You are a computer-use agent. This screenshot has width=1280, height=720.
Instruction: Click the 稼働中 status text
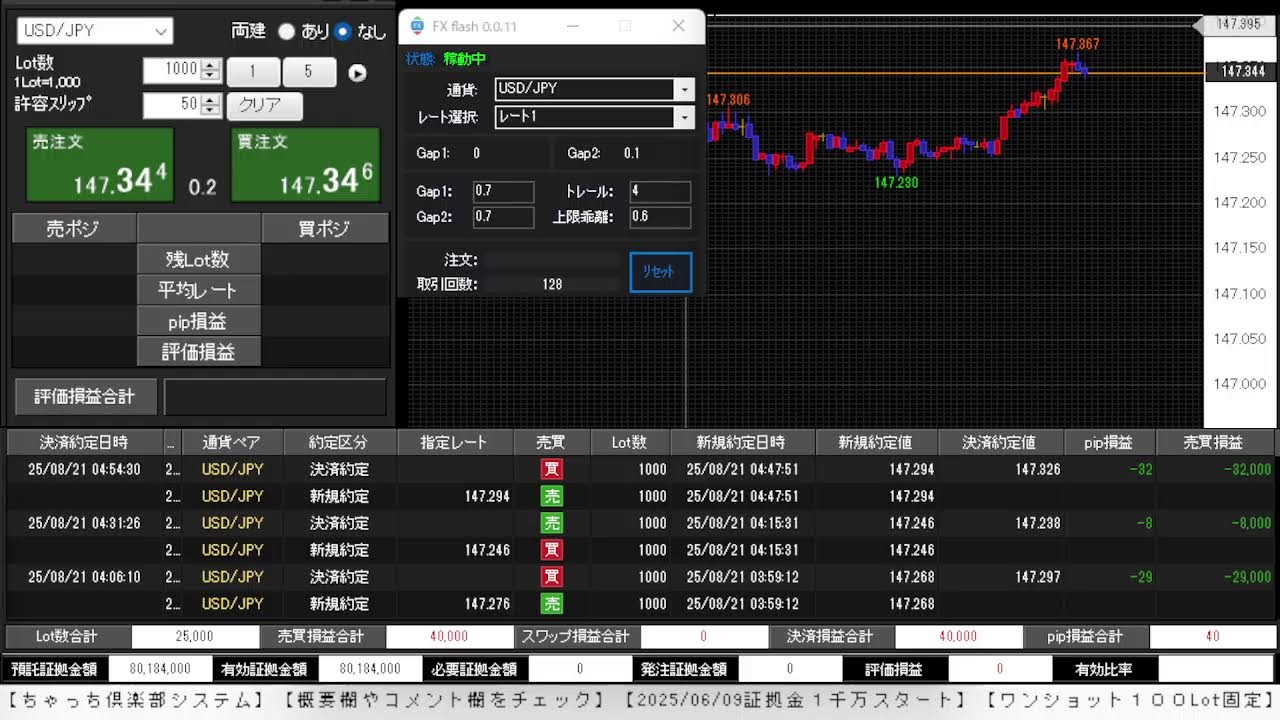pos(465,59)
